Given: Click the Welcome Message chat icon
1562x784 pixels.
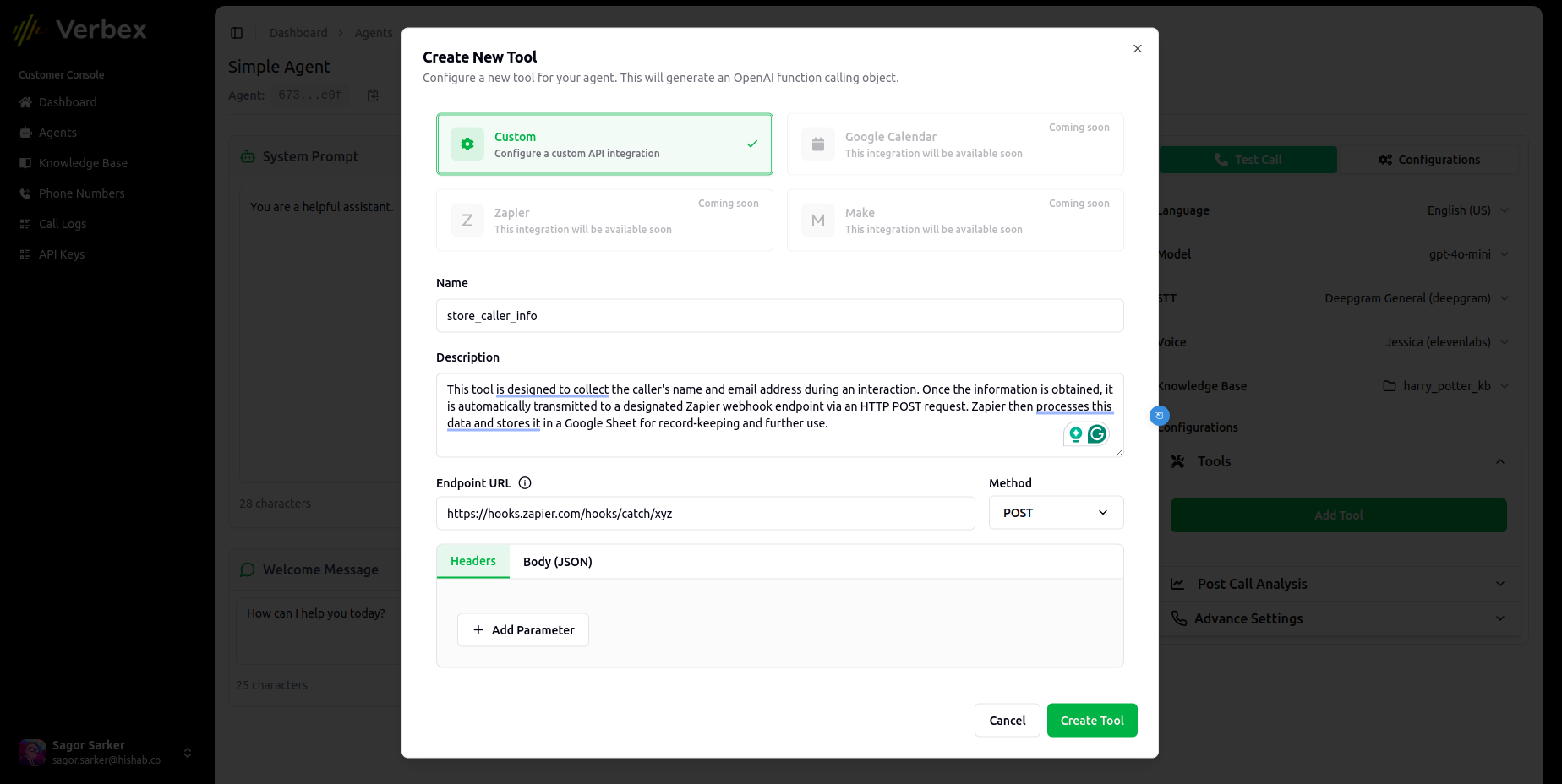Looking at the screenshot, I should coord(248,569).
